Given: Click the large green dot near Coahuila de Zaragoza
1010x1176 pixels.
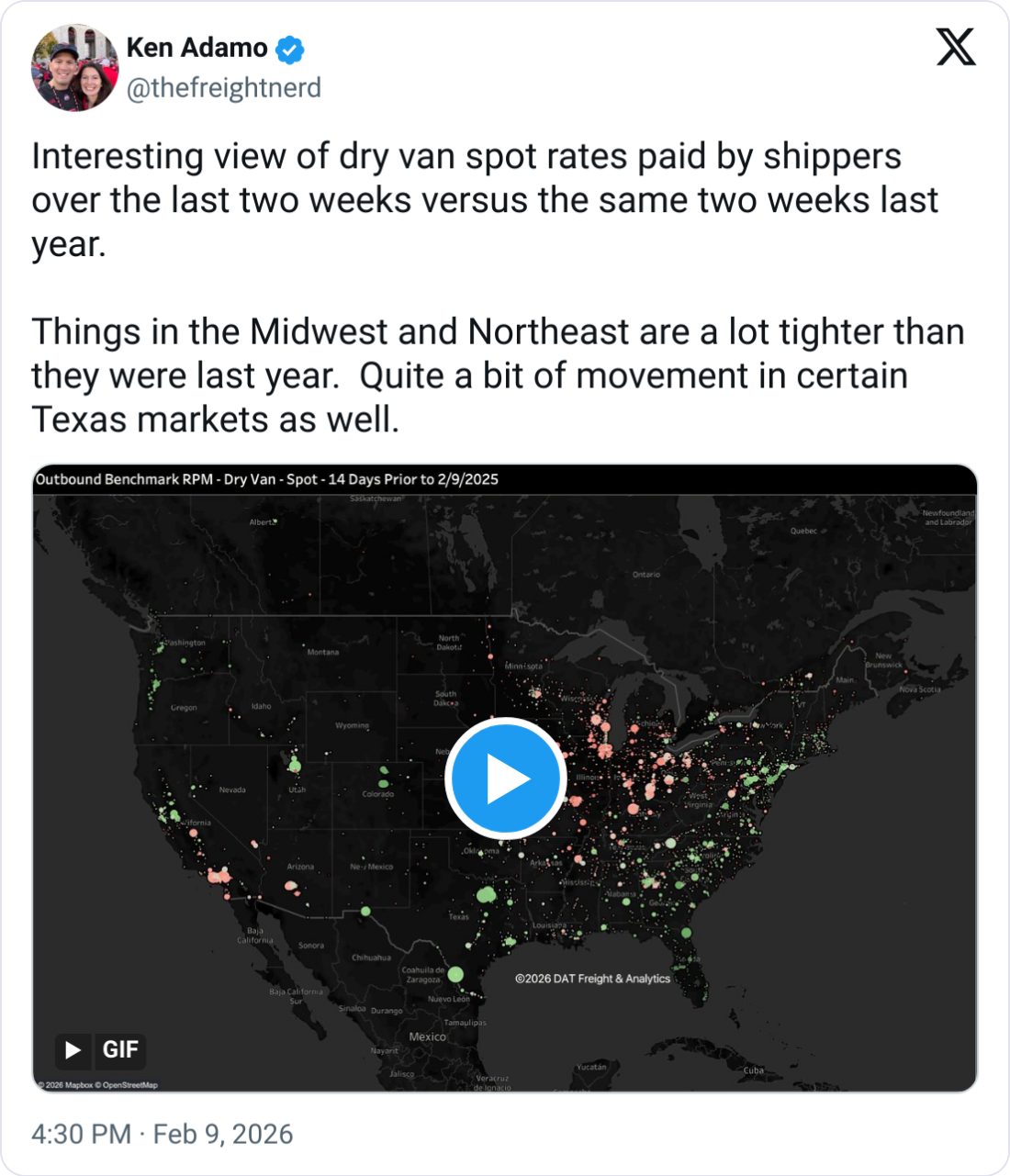Looking at the screenshot, I should (x=455, y=974).
